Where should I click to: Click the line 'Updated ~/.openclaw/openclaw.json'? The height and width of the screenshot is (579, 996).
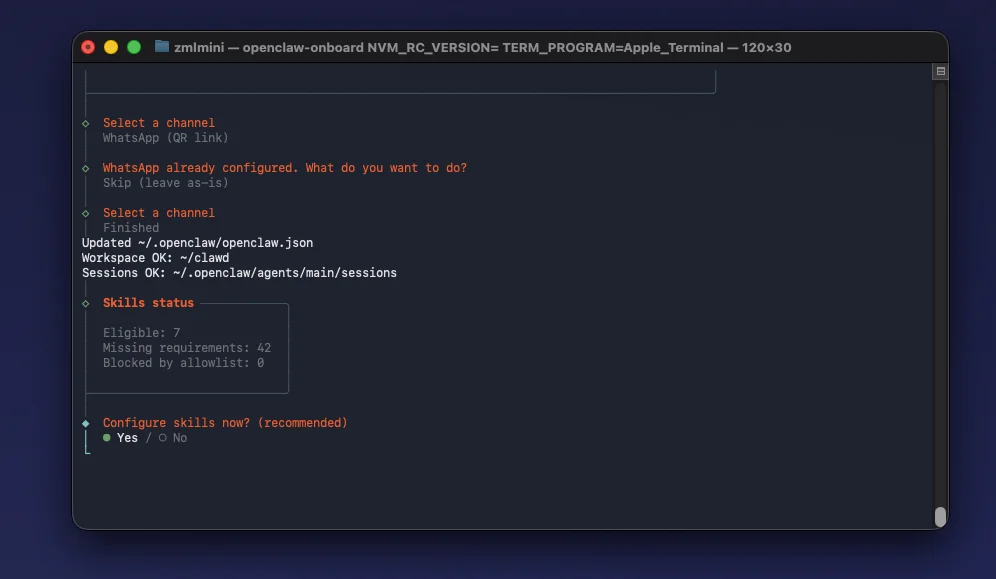pos(198,243)
